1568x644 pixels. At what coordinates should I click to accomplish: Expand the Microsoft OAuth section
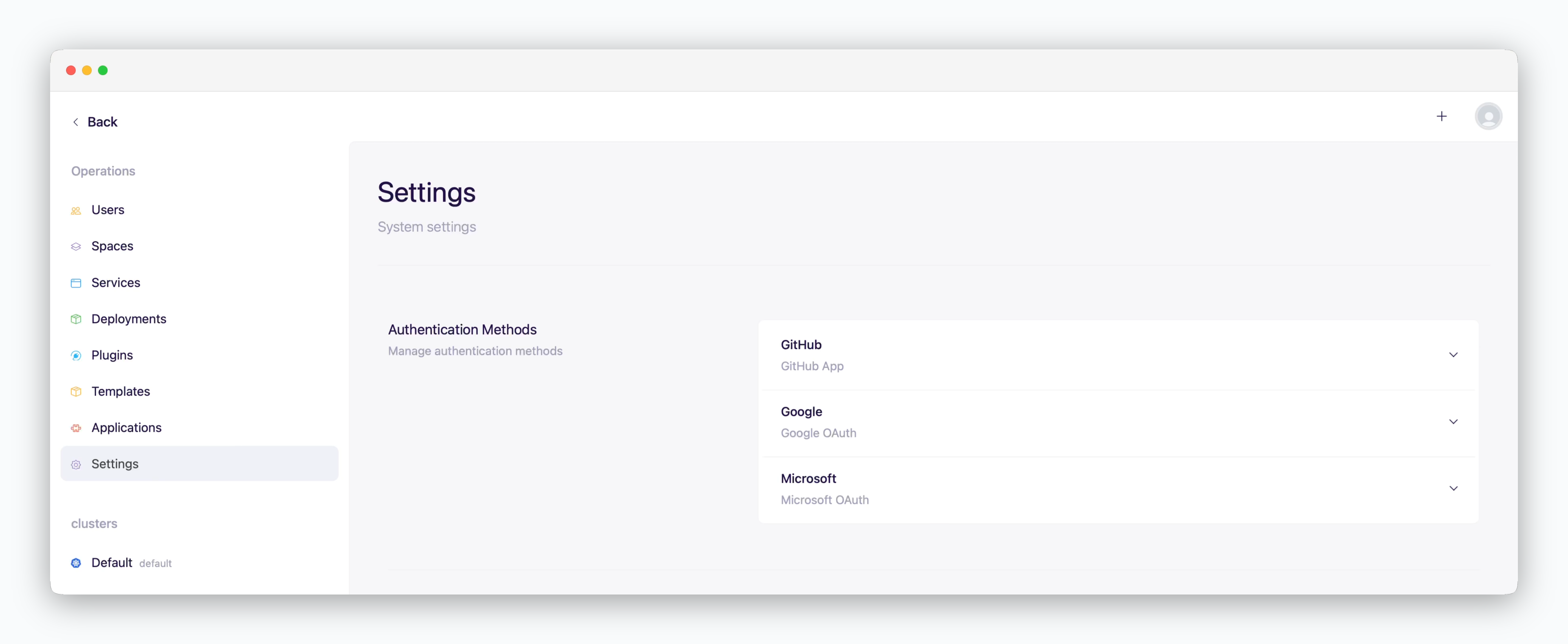1453,489
